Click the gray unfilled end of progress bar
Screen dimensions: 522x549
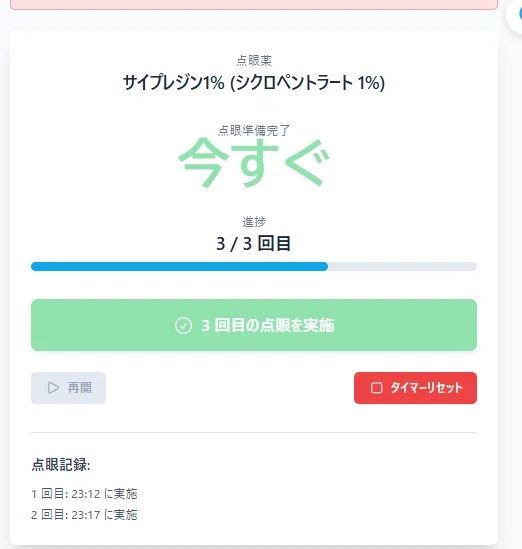click(x=402, y=266)
